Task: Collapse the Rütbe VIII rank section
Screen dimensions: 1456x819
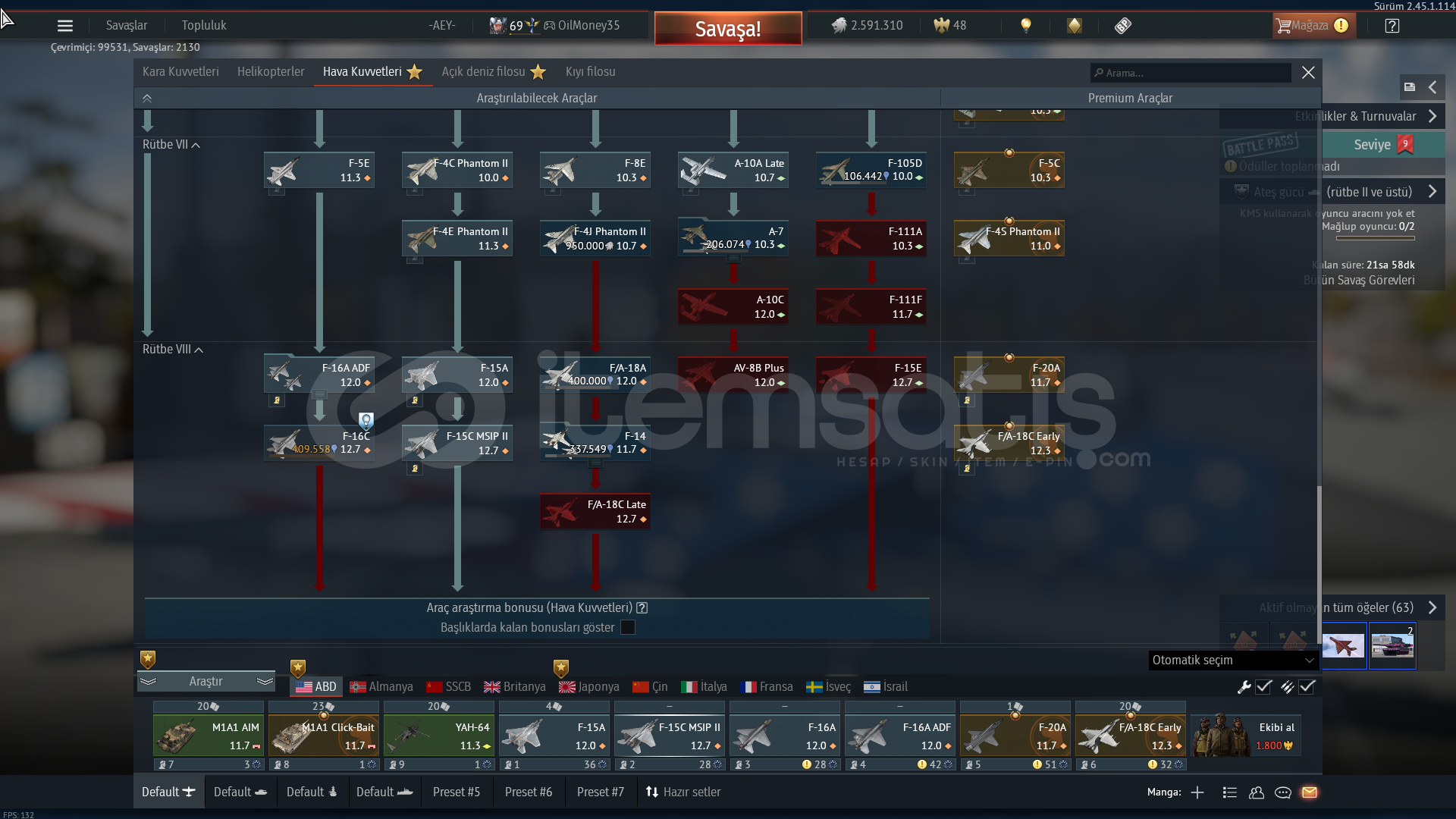Action: click(173, 350)
